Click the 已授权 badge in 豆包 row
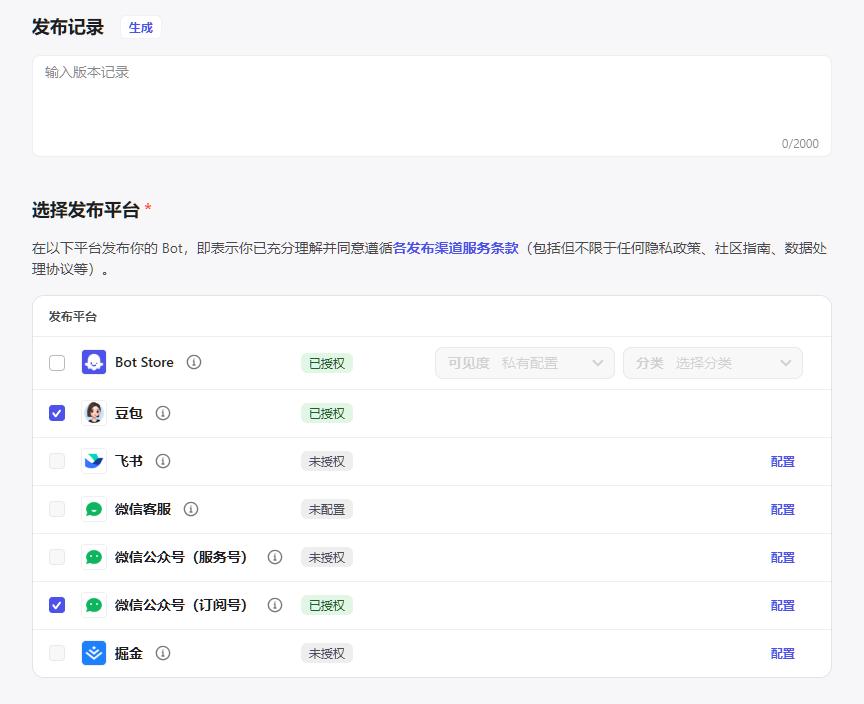 click(327, 413)
